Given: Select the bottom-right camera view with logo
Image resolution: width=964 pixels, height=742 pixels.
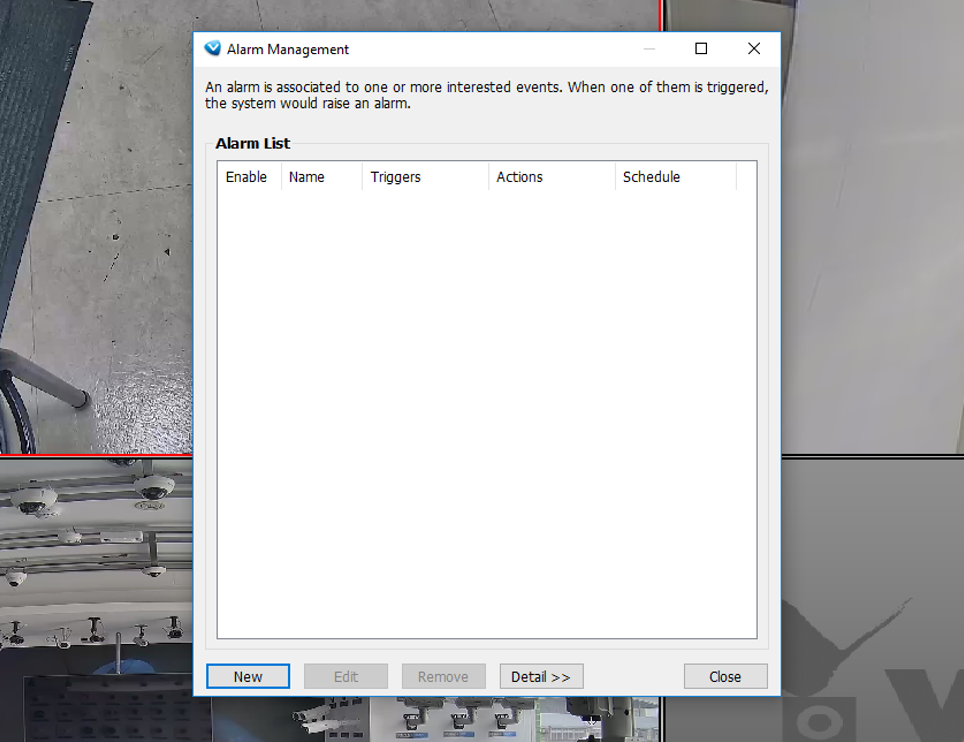Looking at the screenshot, I should (x=870, y=600).
